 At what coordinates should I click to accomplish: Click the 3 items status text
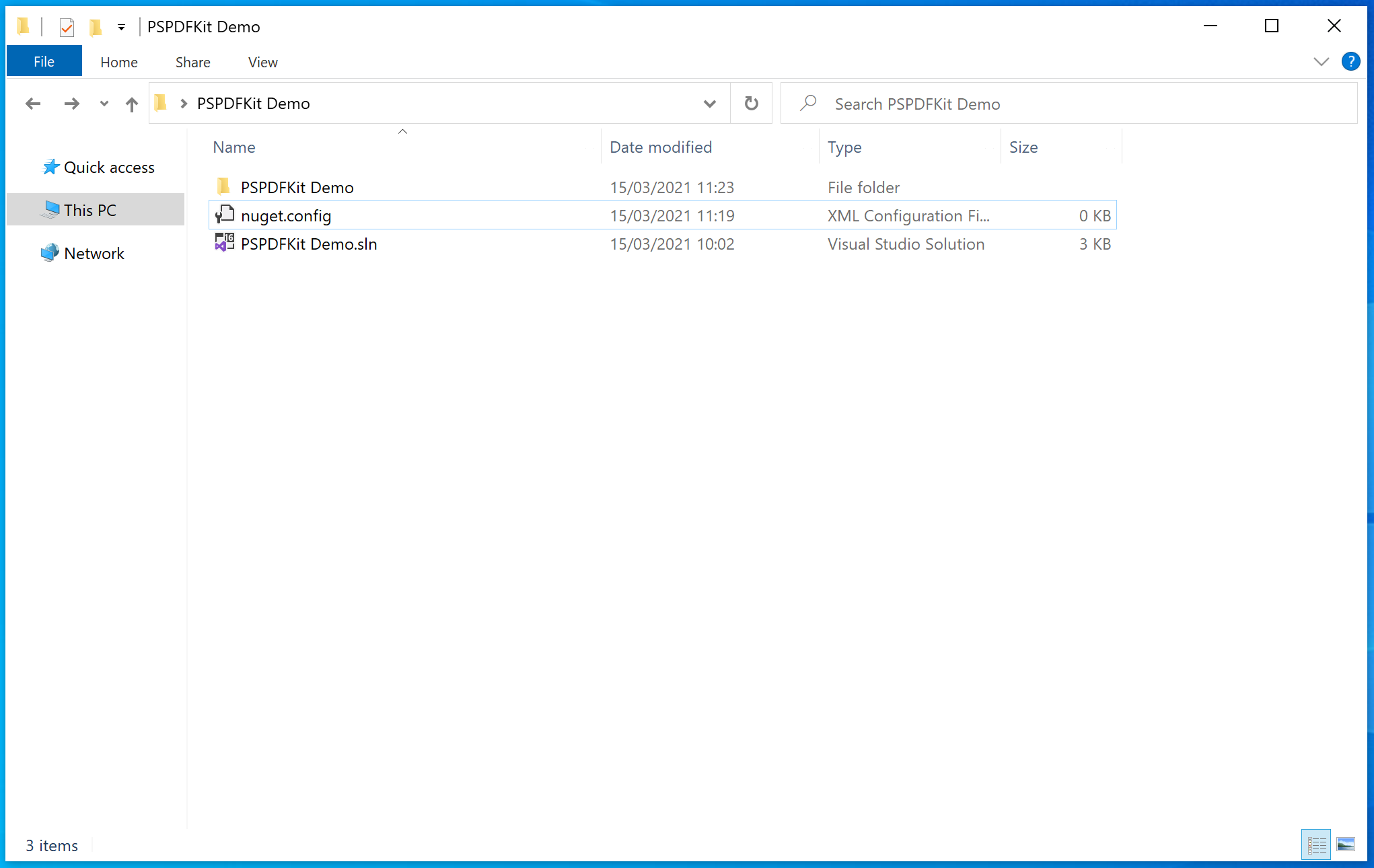[52, 846]
